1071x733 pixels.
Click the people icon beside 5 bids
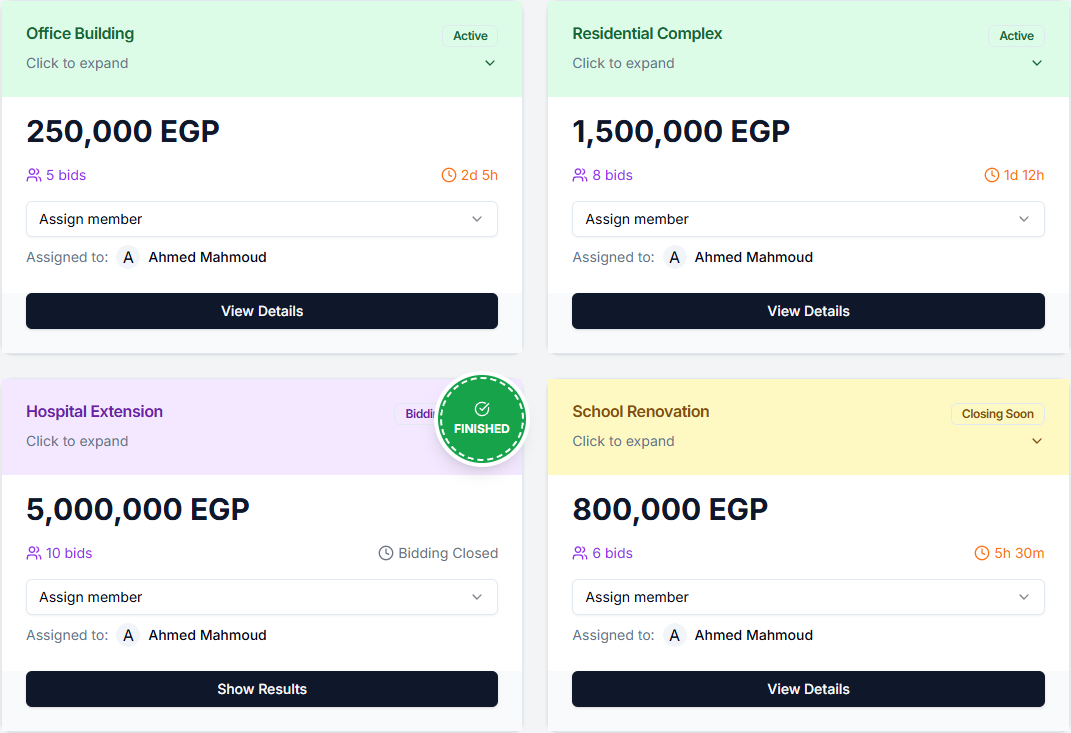pyautogui.click(x=34, y=175)
